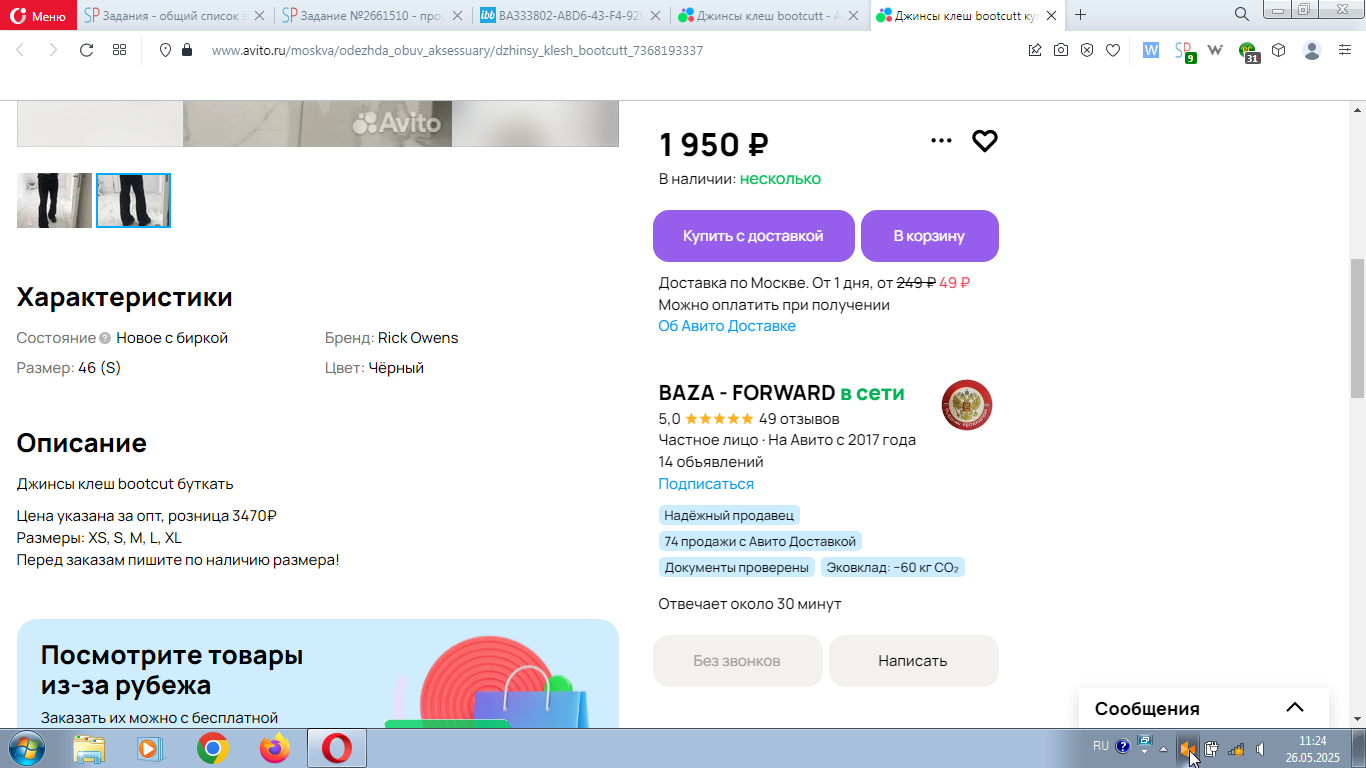Open Google Chrome from taskbar
The image size is (1366, 768).
coord(212,748)
